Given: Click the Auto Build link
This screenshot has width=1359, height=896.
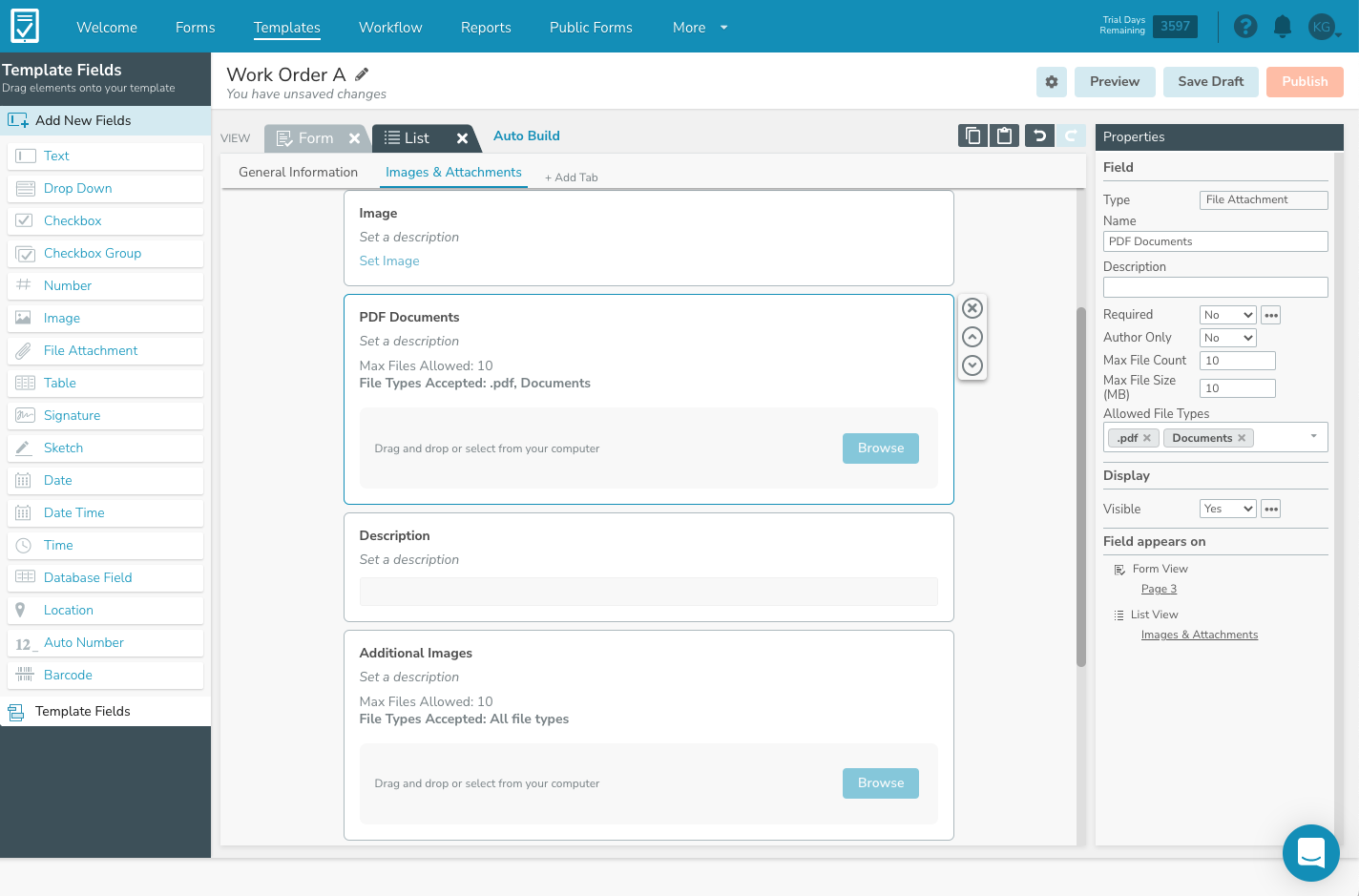Looking at the screenshot, I should 527,136.
